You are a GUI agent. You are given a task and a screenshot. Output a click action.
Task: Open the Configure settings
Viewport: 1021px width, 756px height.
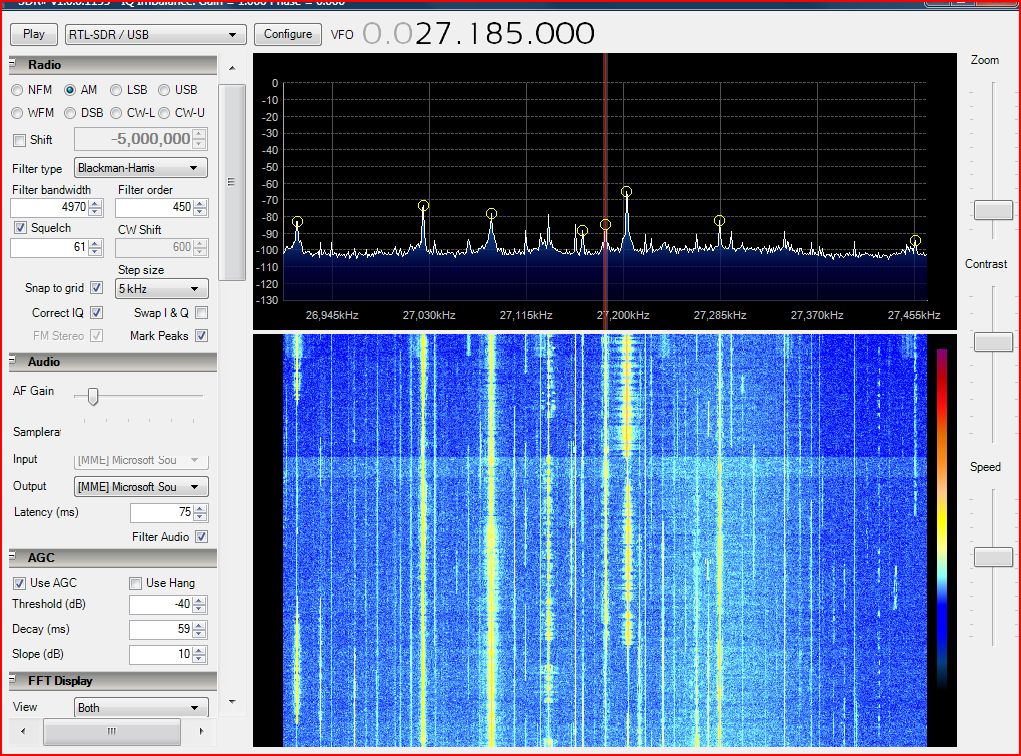pos(288,34)
